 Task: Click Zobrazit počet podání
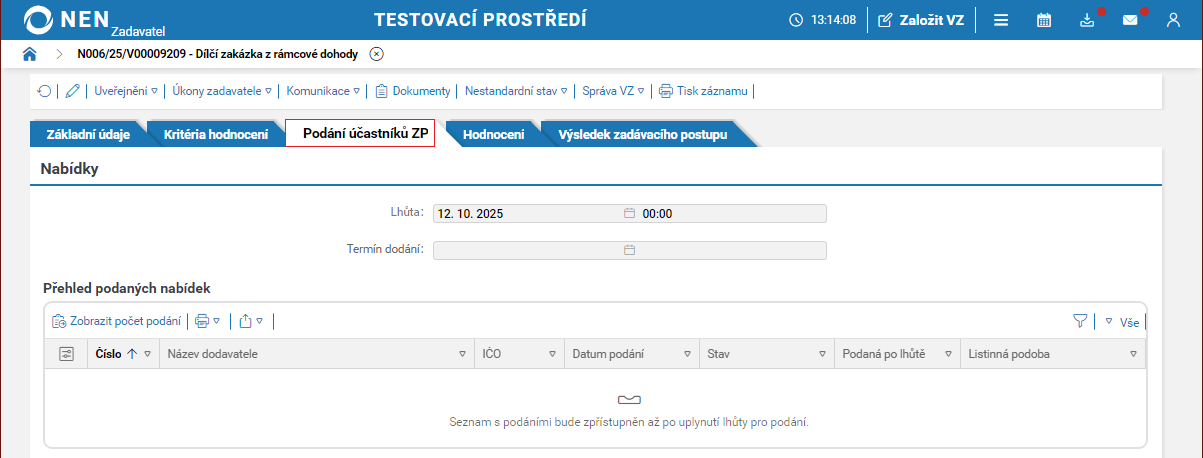(x=117, y=321)
